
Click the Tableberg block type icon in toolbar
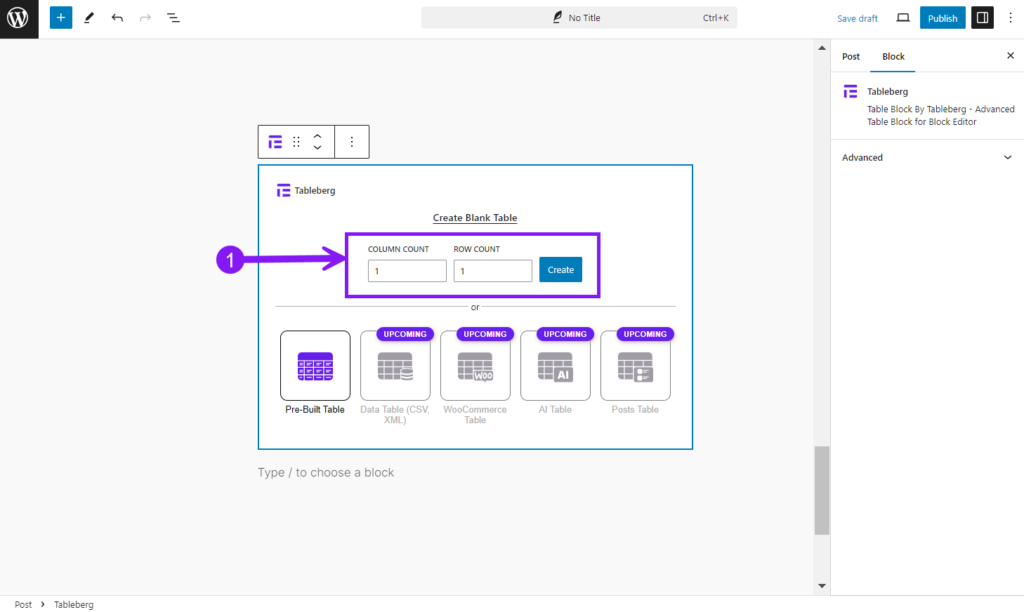pos(275,142)
